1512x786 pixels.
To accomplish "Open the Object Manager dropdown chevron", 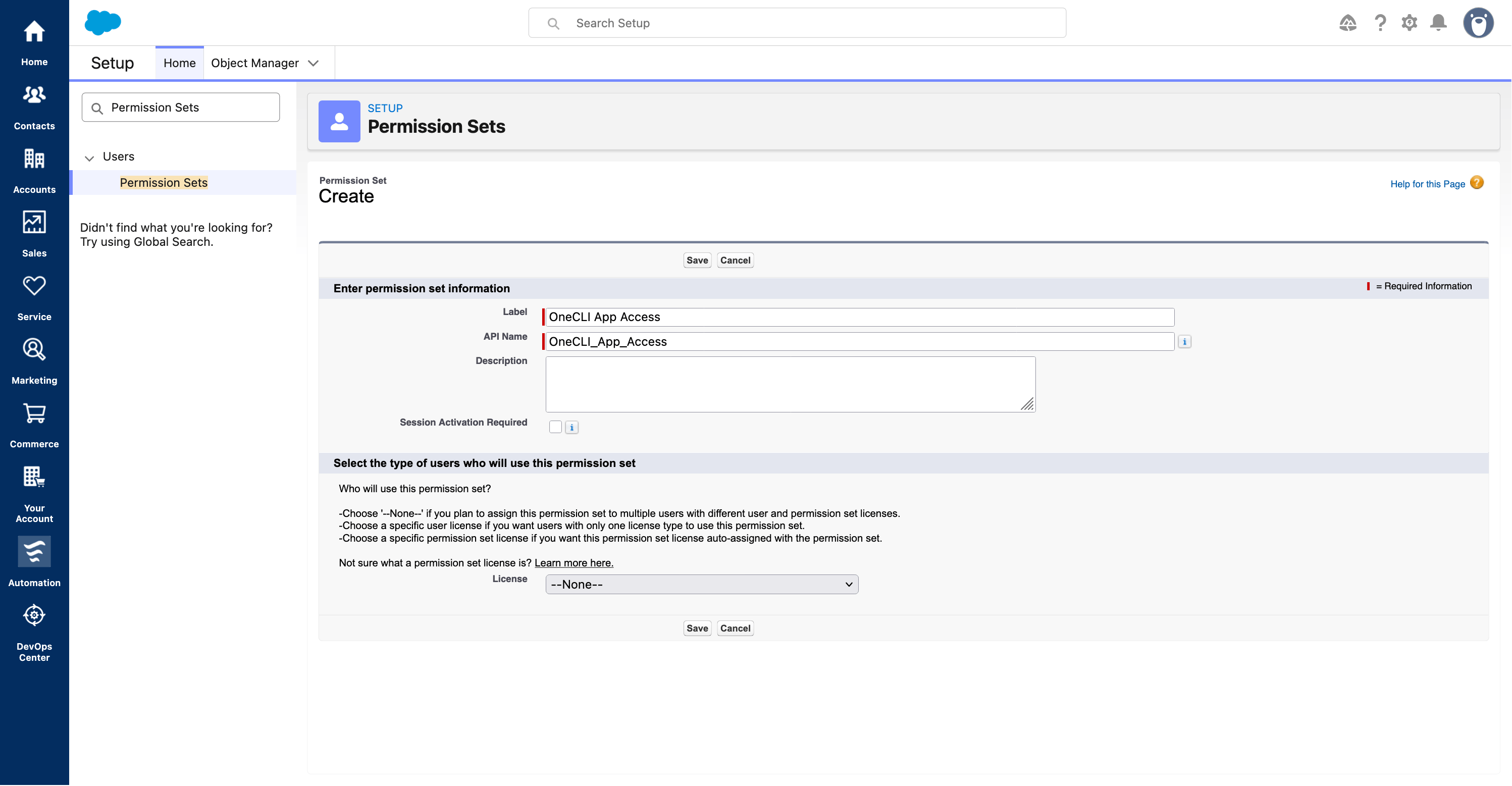I will pos(314,63).
